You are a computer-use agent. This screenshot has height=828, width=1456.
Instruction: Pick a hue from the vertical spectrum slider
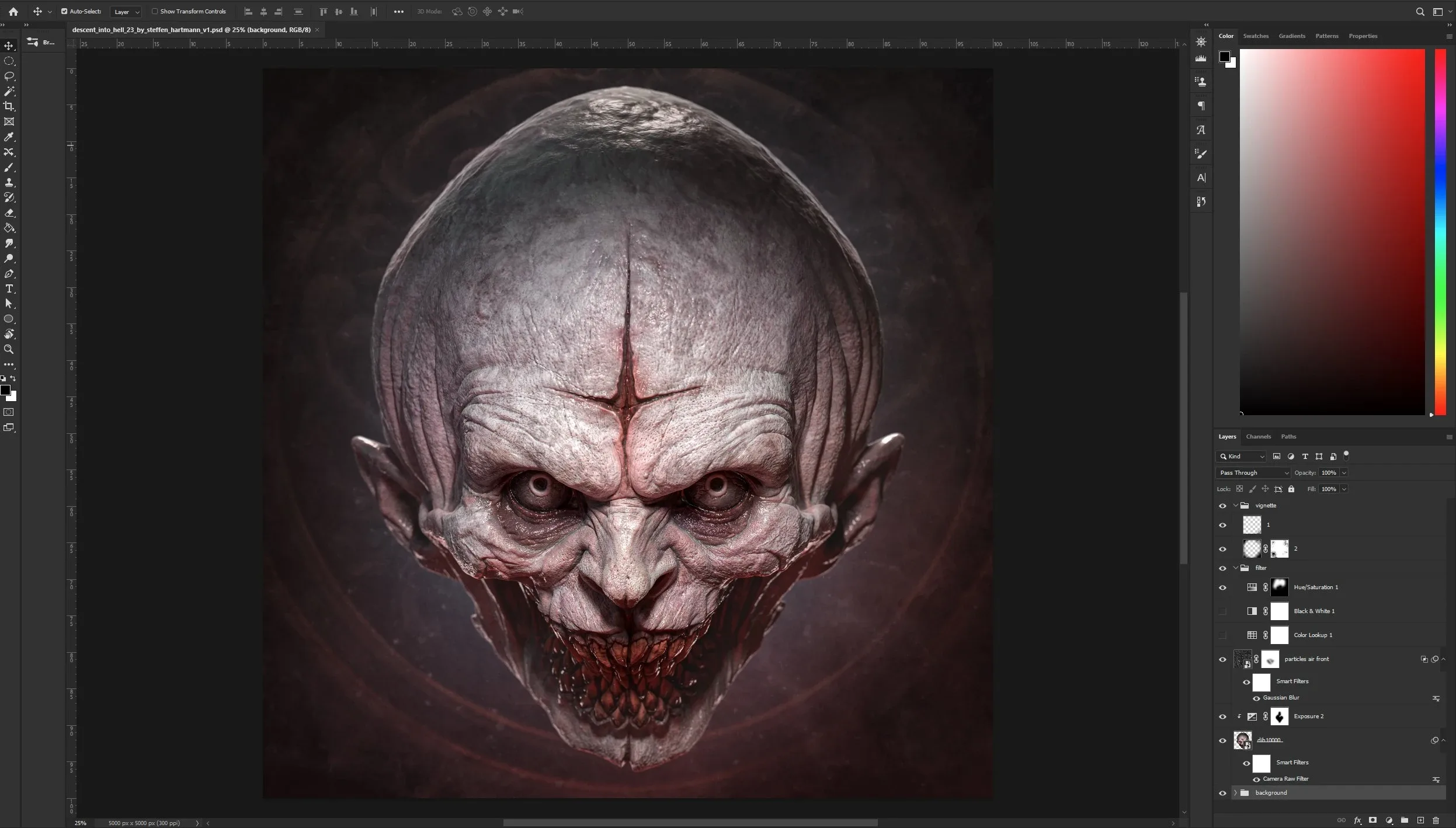tap(1440, 234)
